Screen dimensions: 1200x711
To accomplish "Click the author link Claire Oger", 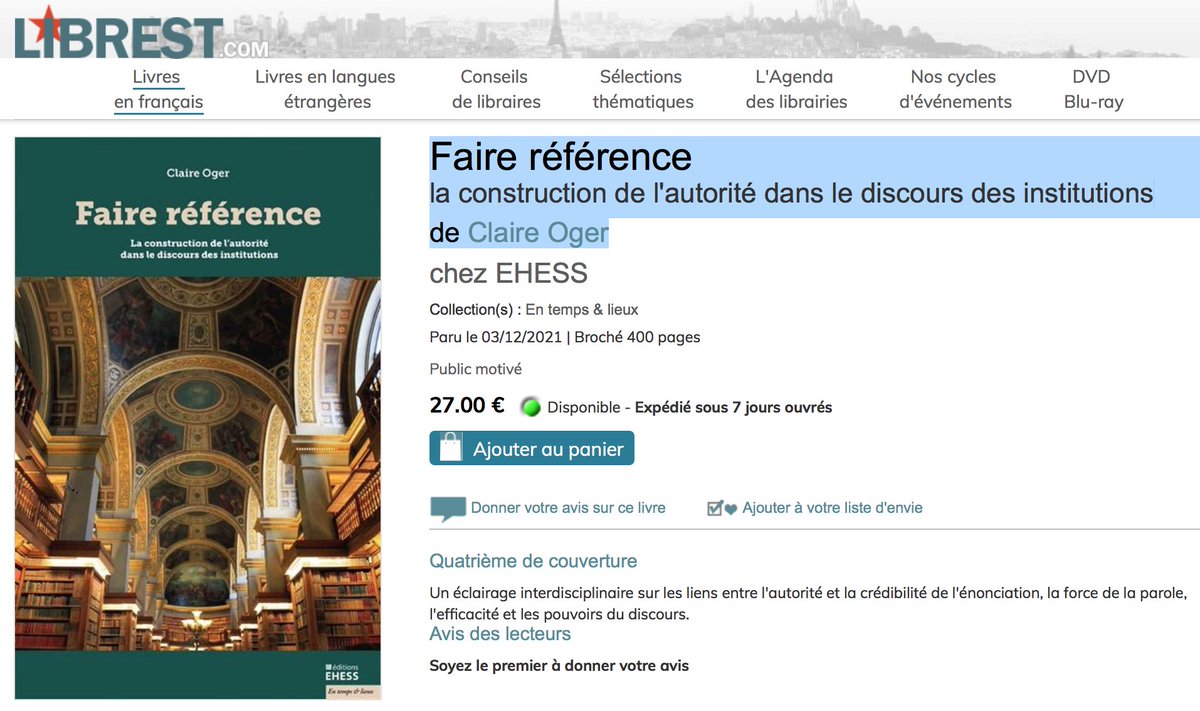I will [x=538, y=233].
